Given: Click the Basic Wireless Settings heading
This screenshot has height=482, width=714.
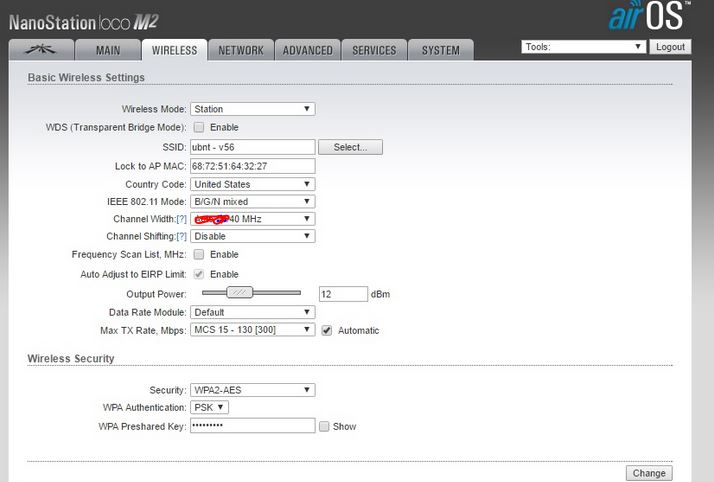Looking at the screenshot, I should (x=86, y=77).
